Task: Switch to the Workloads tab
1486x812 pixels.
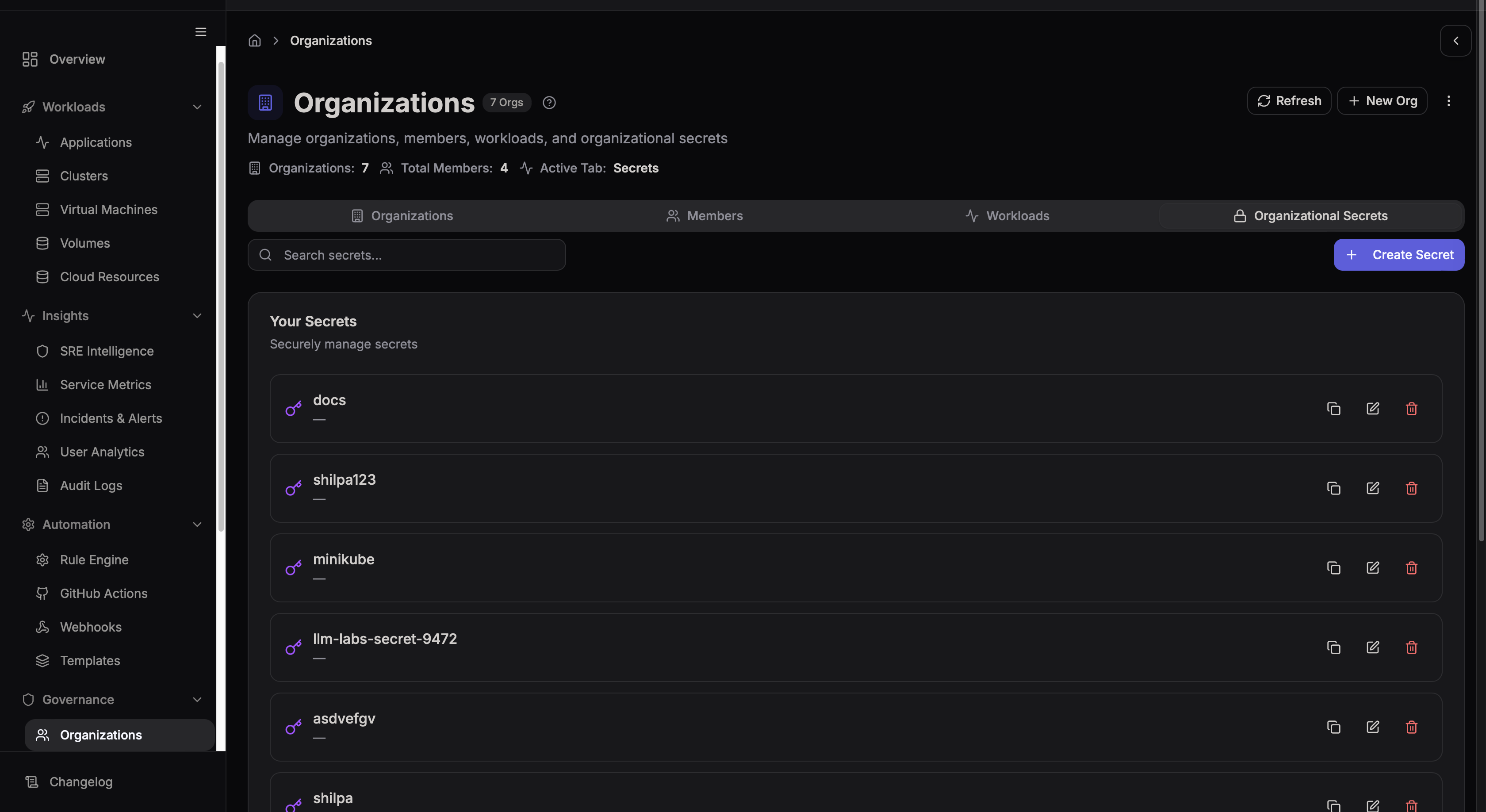Action: pos(1007,216)
